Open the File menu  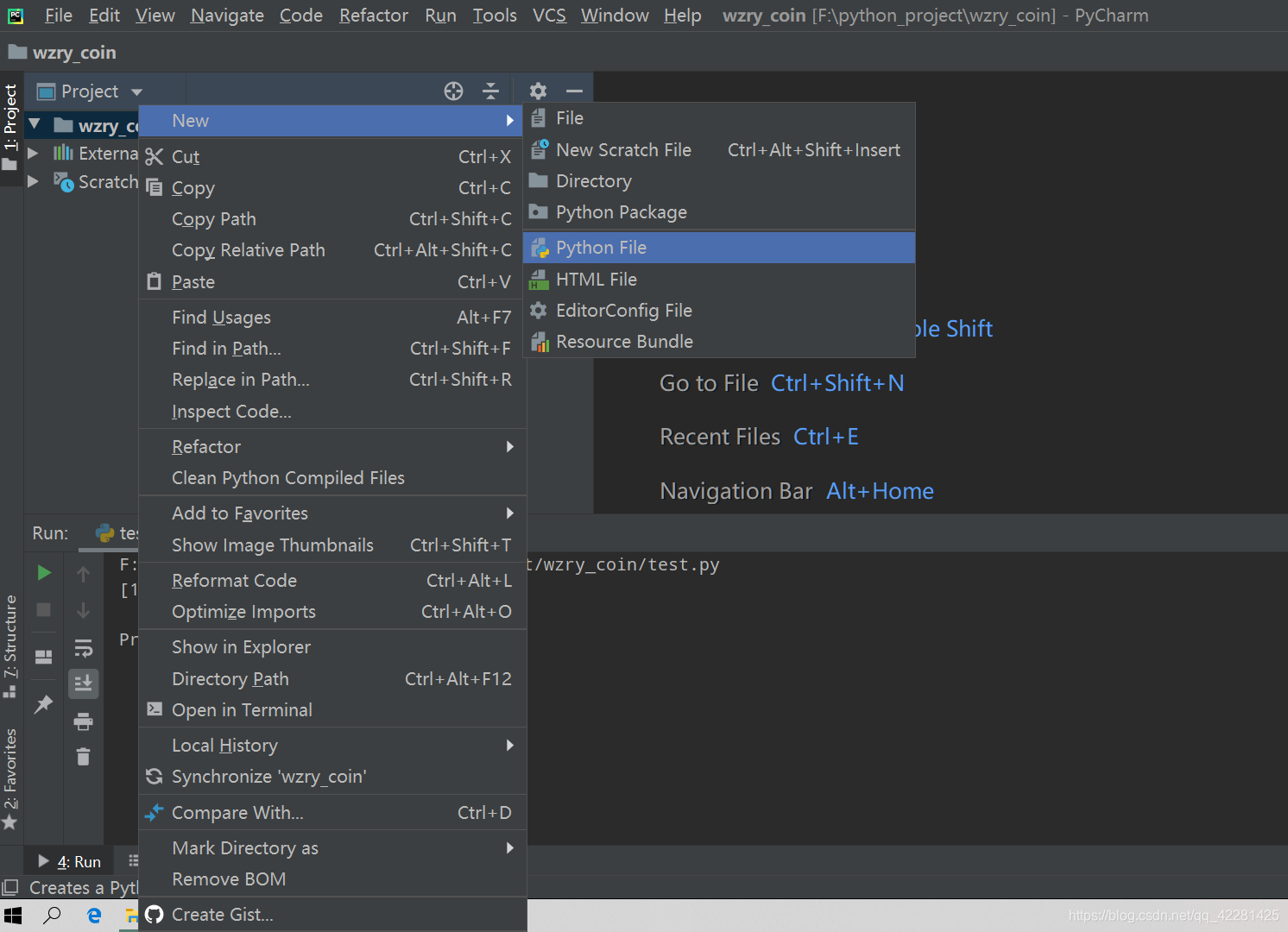[x=59, y=16]
